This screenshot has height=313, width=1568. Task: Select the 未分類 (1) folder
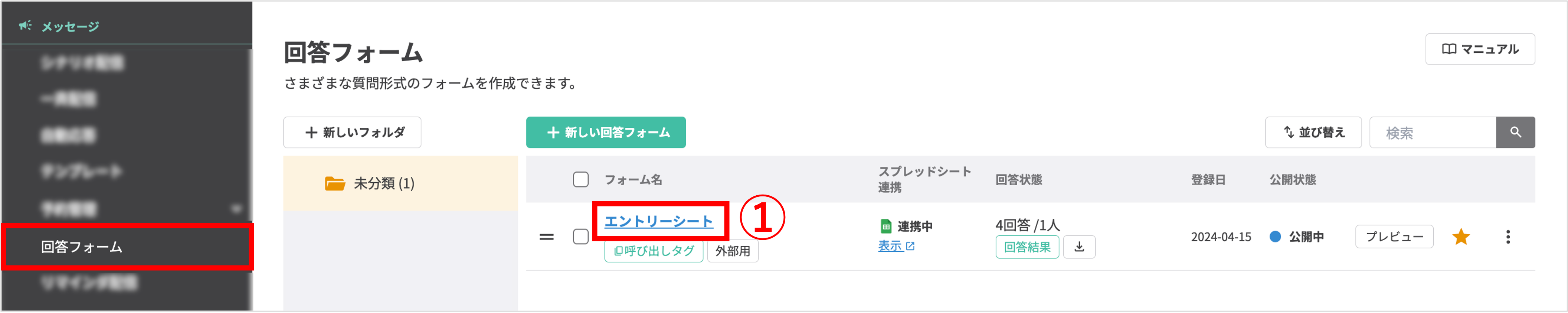click(x=383, y=183)
